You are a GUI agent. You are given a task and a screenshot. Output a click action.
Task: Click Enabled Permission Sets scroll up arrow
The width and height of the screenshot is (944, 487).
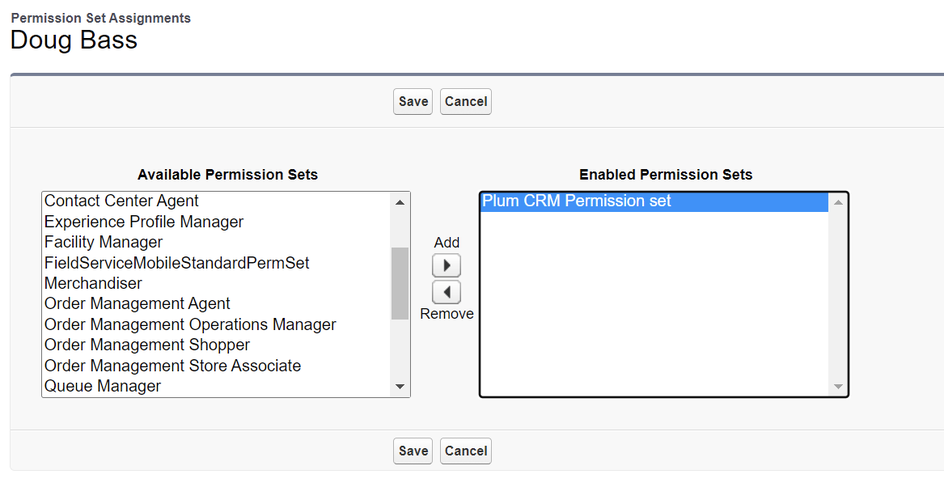click(838, 202)
